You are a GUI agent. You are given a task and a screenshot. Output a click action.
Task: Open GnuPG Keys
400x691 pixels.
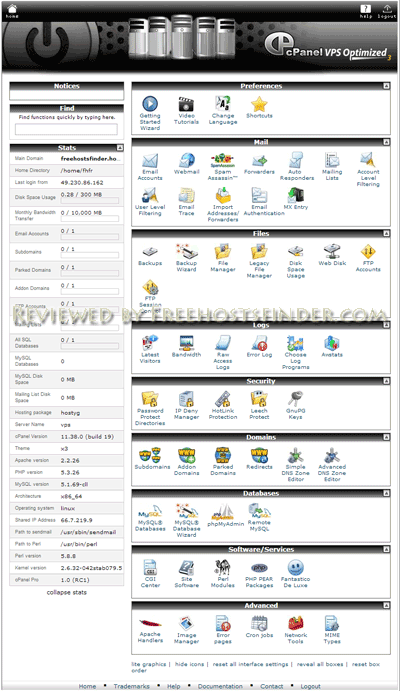pyautogui.click(x=296, y=405)
